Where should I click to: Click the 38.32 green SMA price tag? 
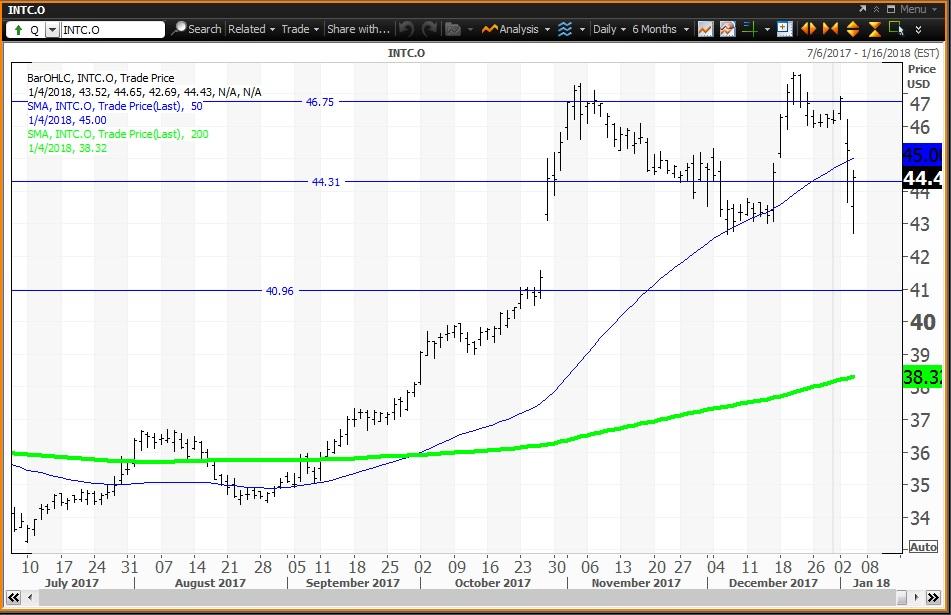click(922, 377)
